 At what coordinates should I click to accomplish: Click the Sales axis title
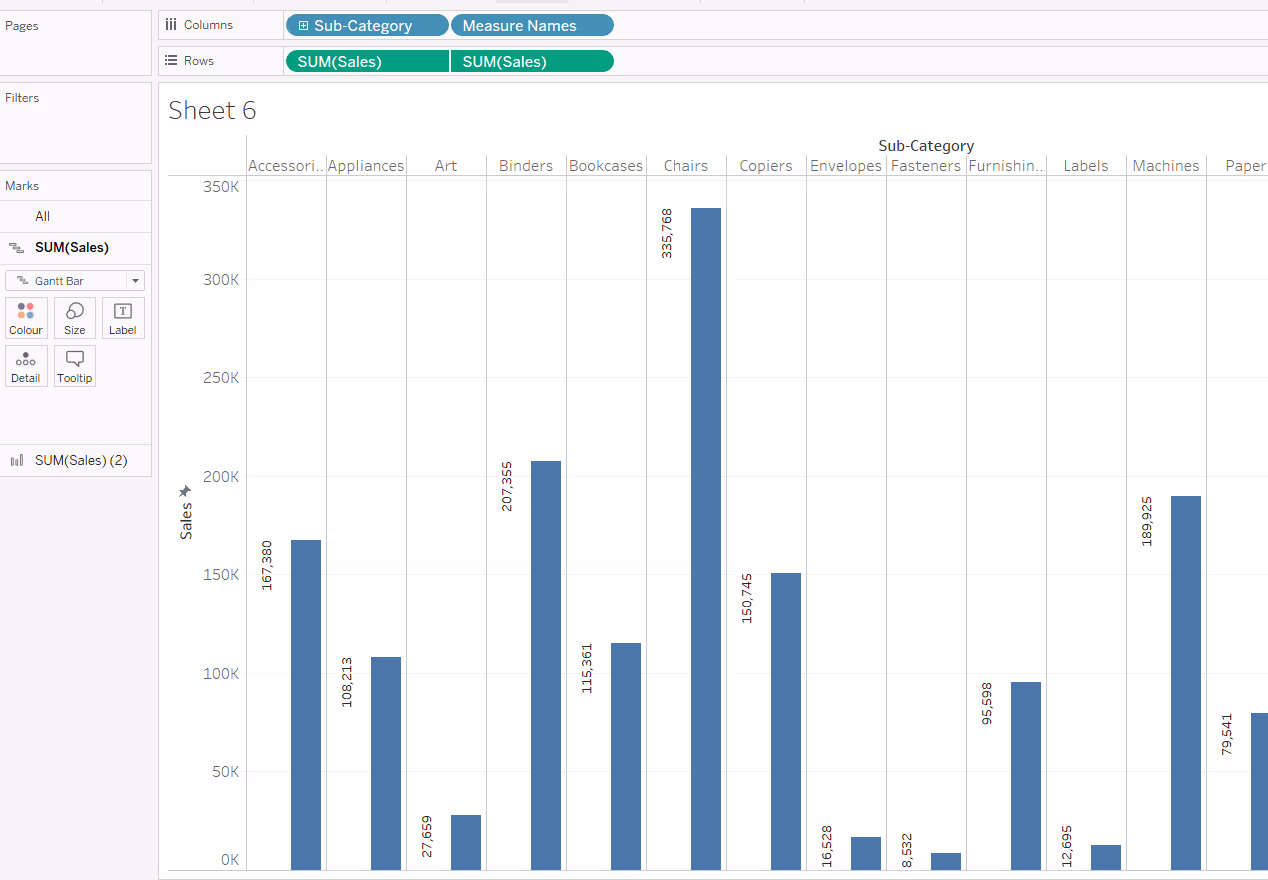point(186,521)
